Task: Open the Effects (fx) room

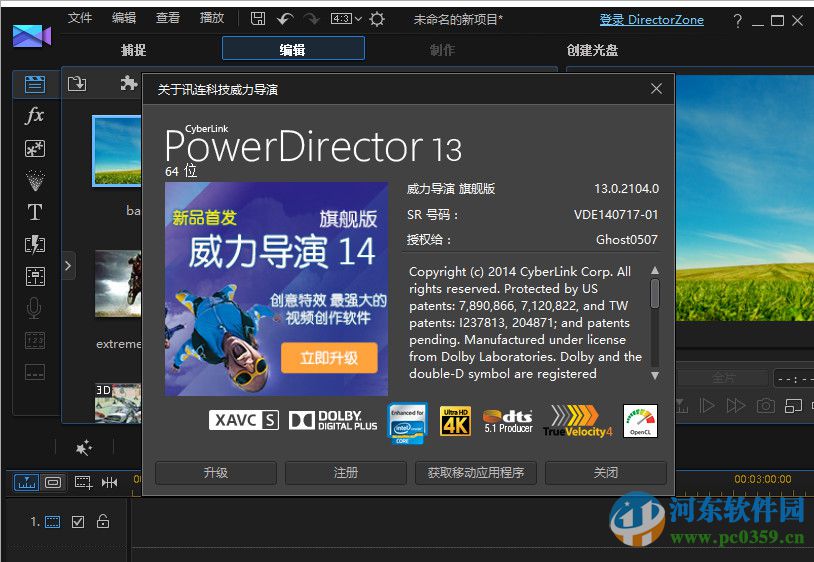Action: pos(35,115)
